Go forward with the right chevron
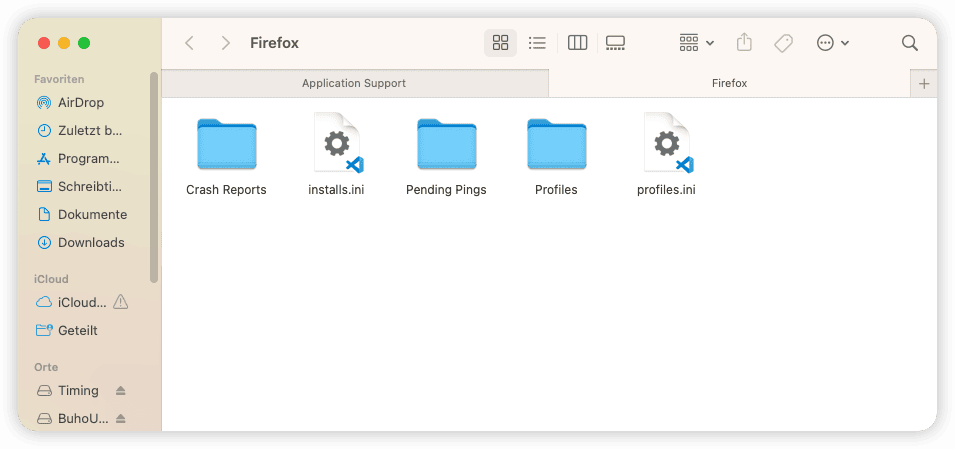Screen dimensions: 955x449 pyautogui.click(x=226, y=43)
